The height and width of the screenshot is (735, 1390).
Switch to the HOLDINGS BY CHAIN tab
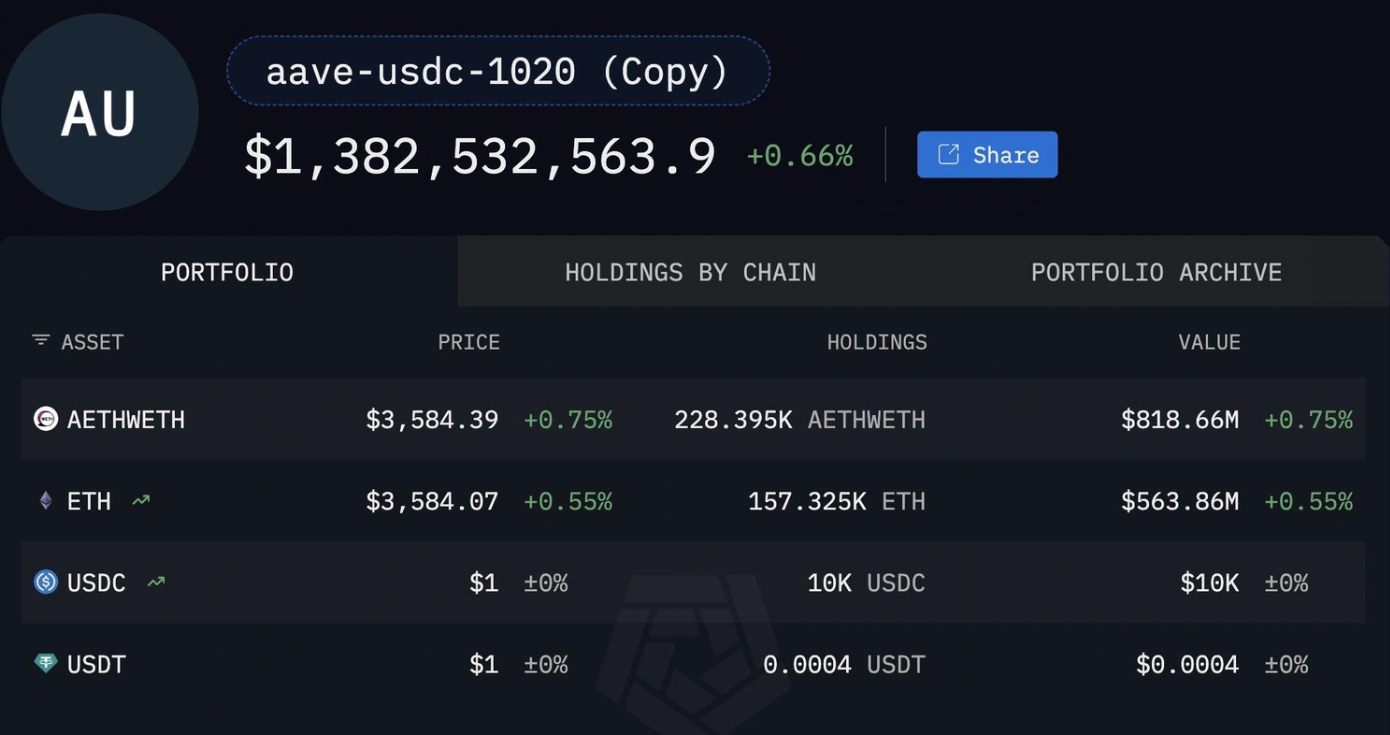[x=690, y=271]
